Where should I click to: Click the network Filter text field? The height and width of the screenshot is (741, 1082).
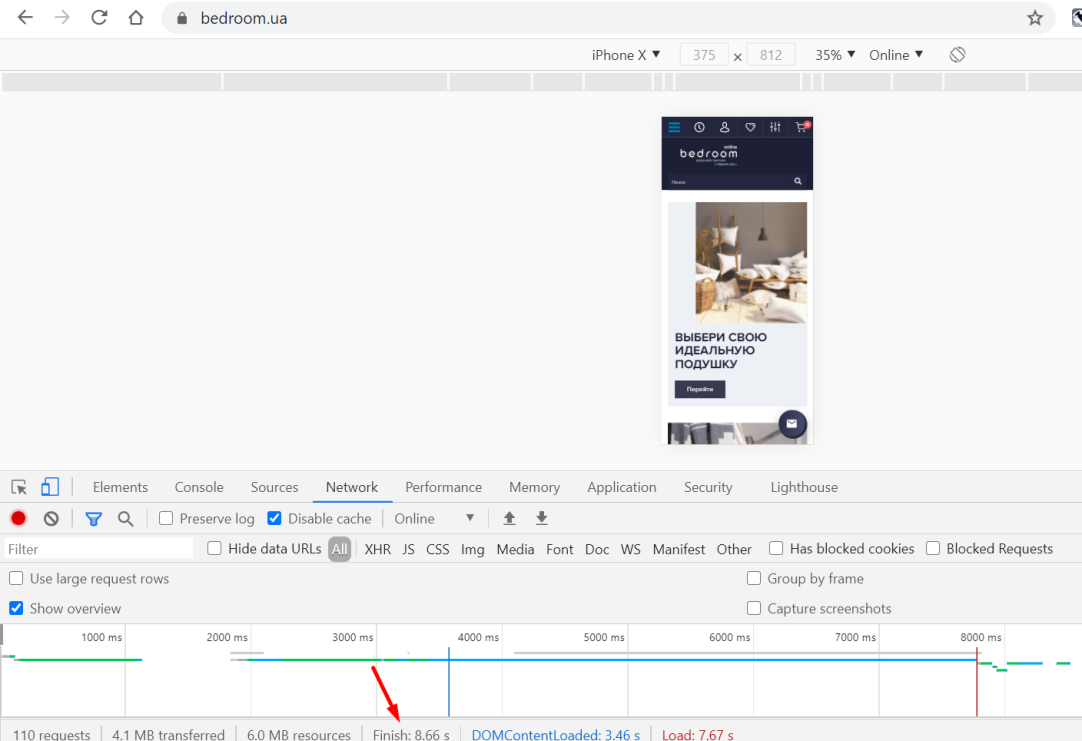click(x=99, y=549)
